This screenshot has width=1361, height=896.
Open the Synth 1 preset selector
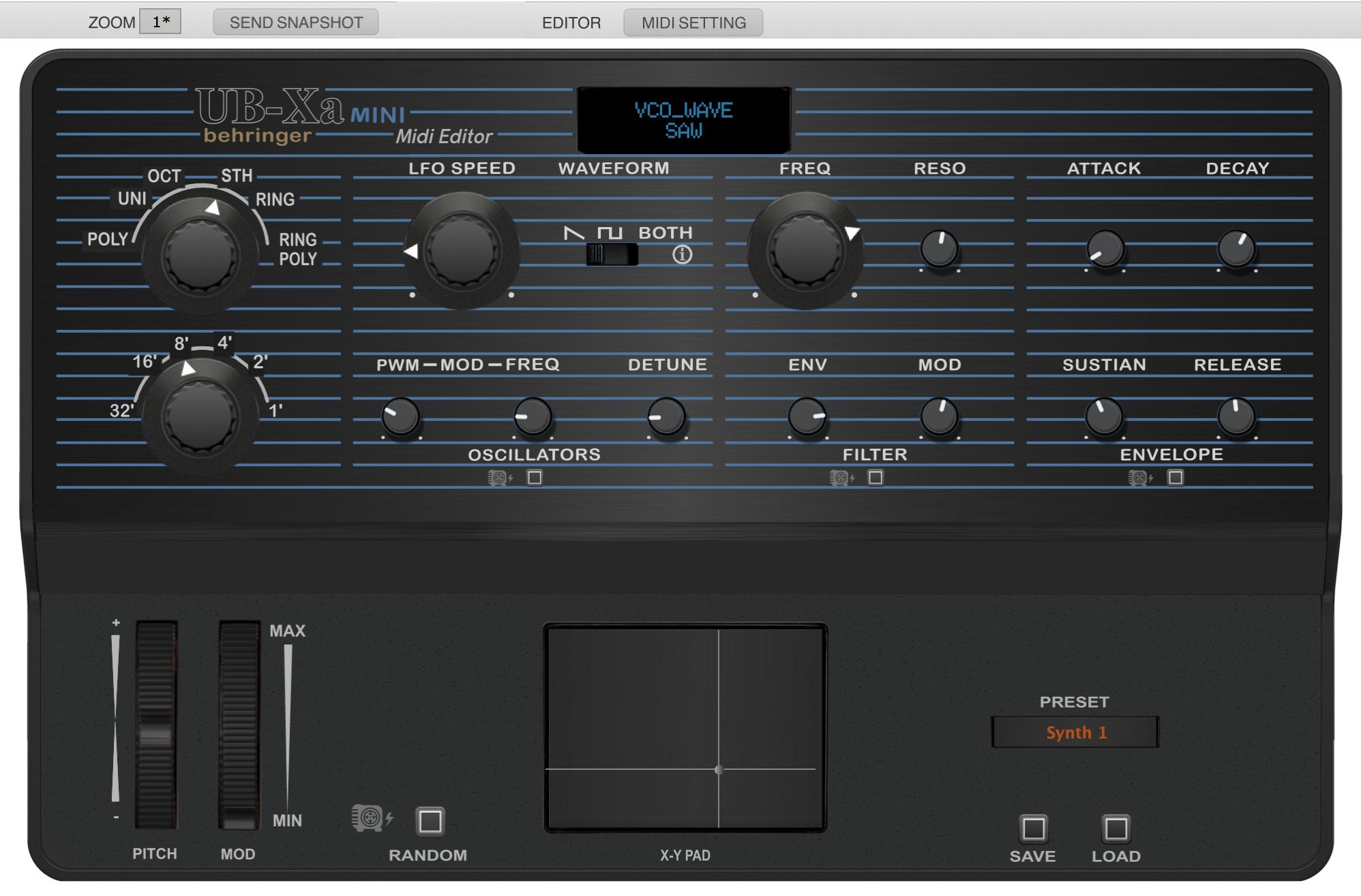(1075, 732)
